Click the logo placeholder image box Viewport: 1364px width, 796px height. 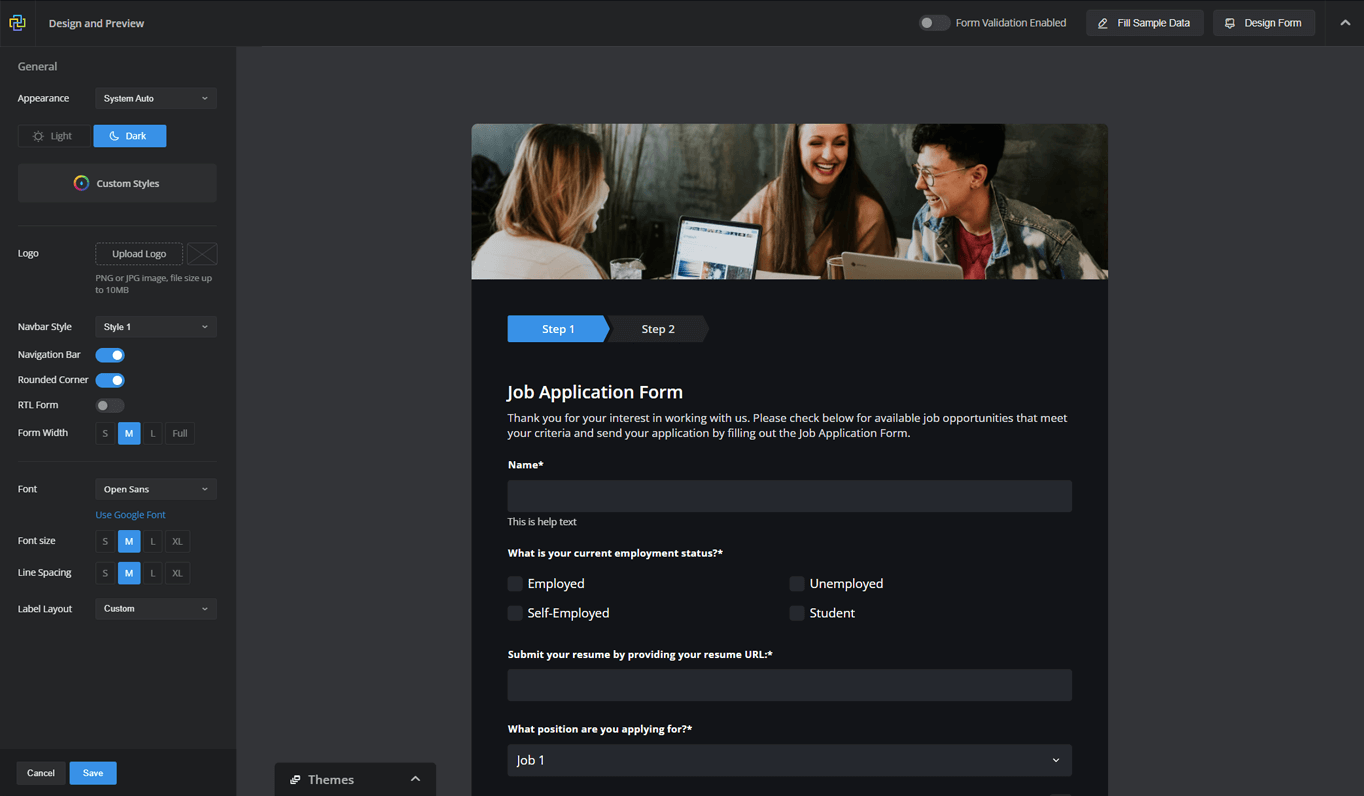coord(202,254)
